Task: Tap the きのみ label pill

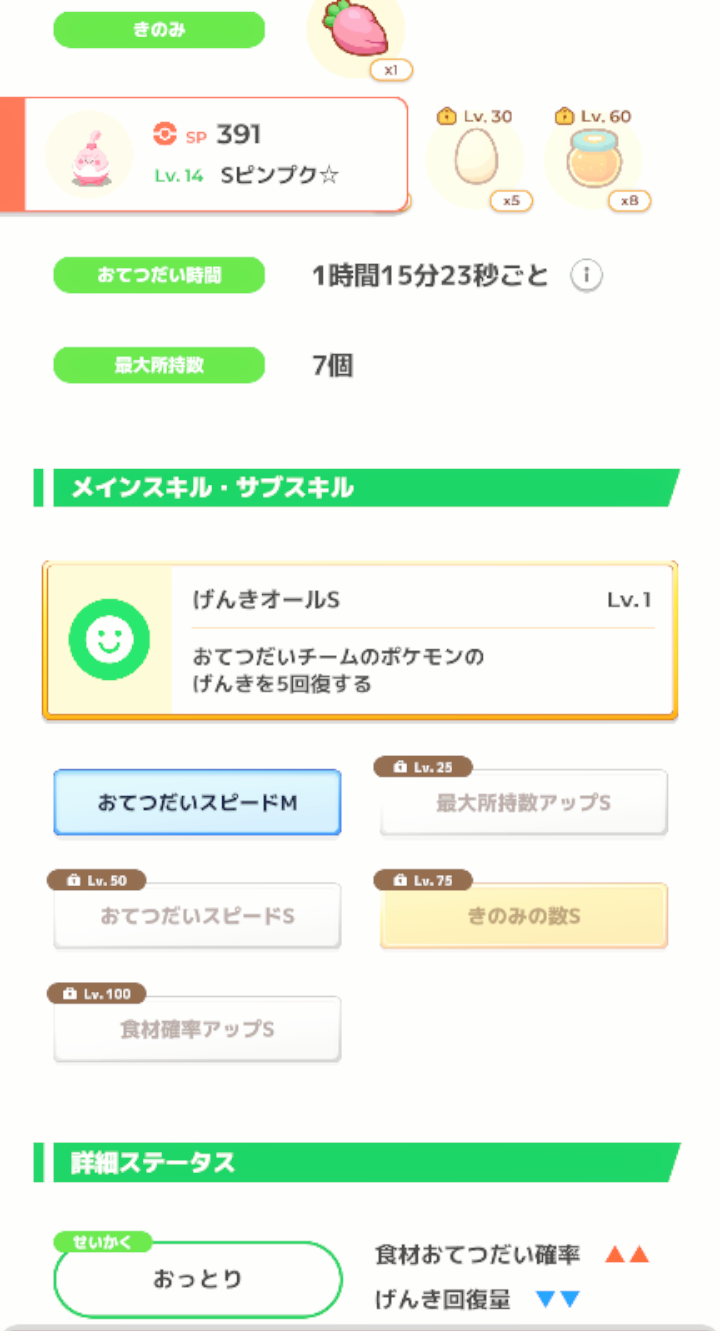Action: tap(159, 30)
